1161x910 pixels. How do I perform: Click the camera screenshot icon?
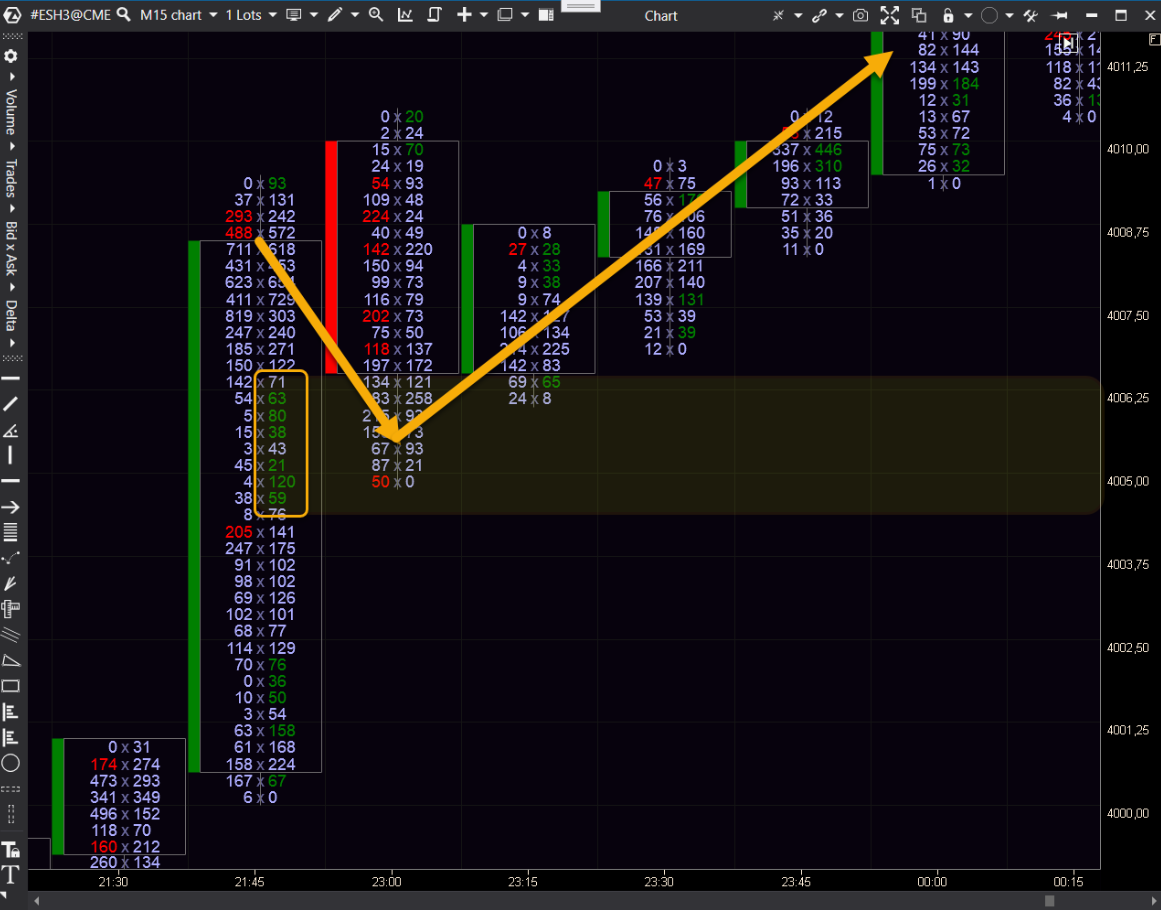click(x=861, y=16)
